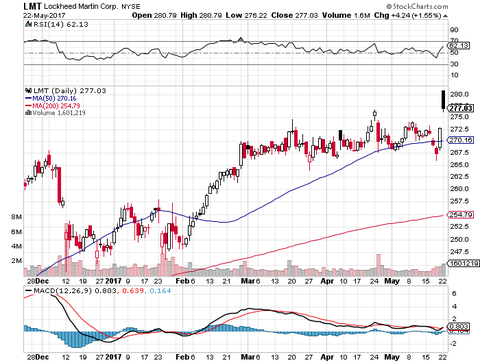Click the red boxed '254.79' MA(200) tag

[461, 215]
